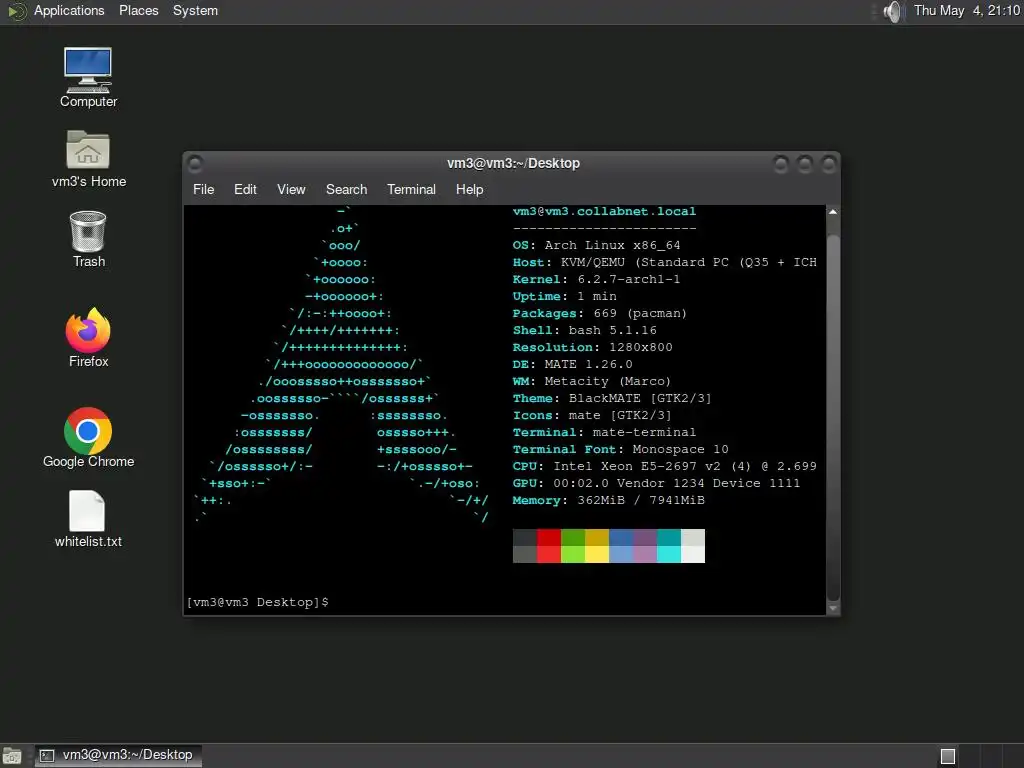Launch Firefox from the desktop
1024x768 pixels.
pos(88,338)
